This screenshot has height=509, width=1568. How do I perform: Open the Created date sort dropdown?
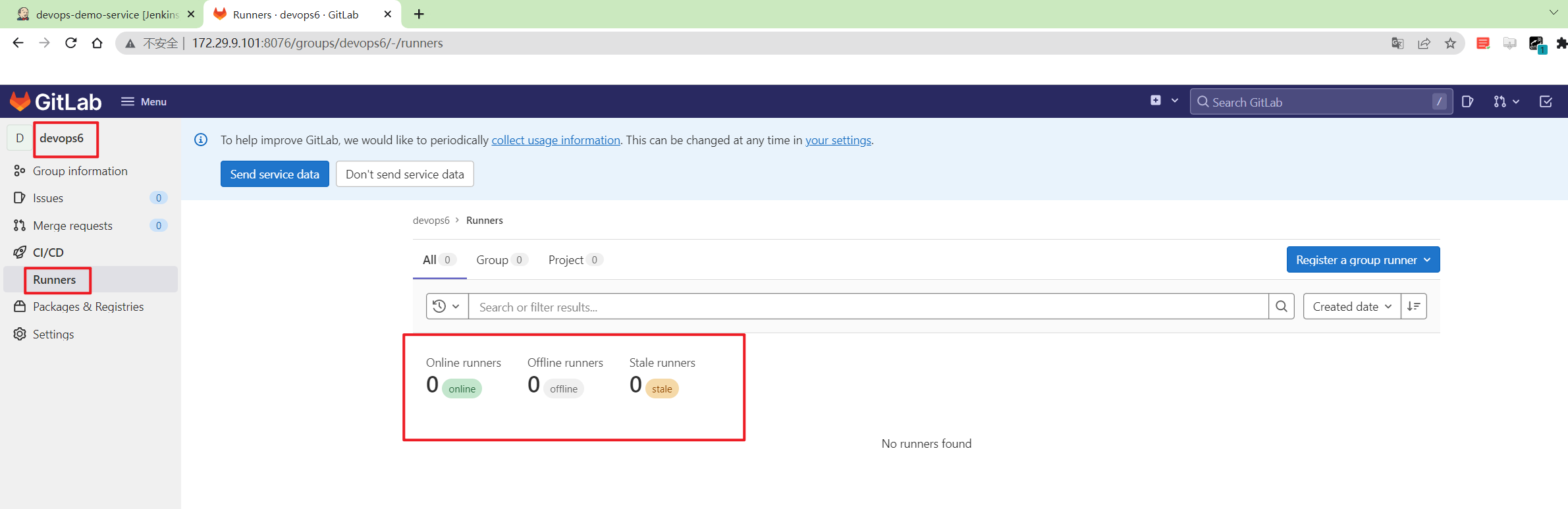tap(1352, 306)
